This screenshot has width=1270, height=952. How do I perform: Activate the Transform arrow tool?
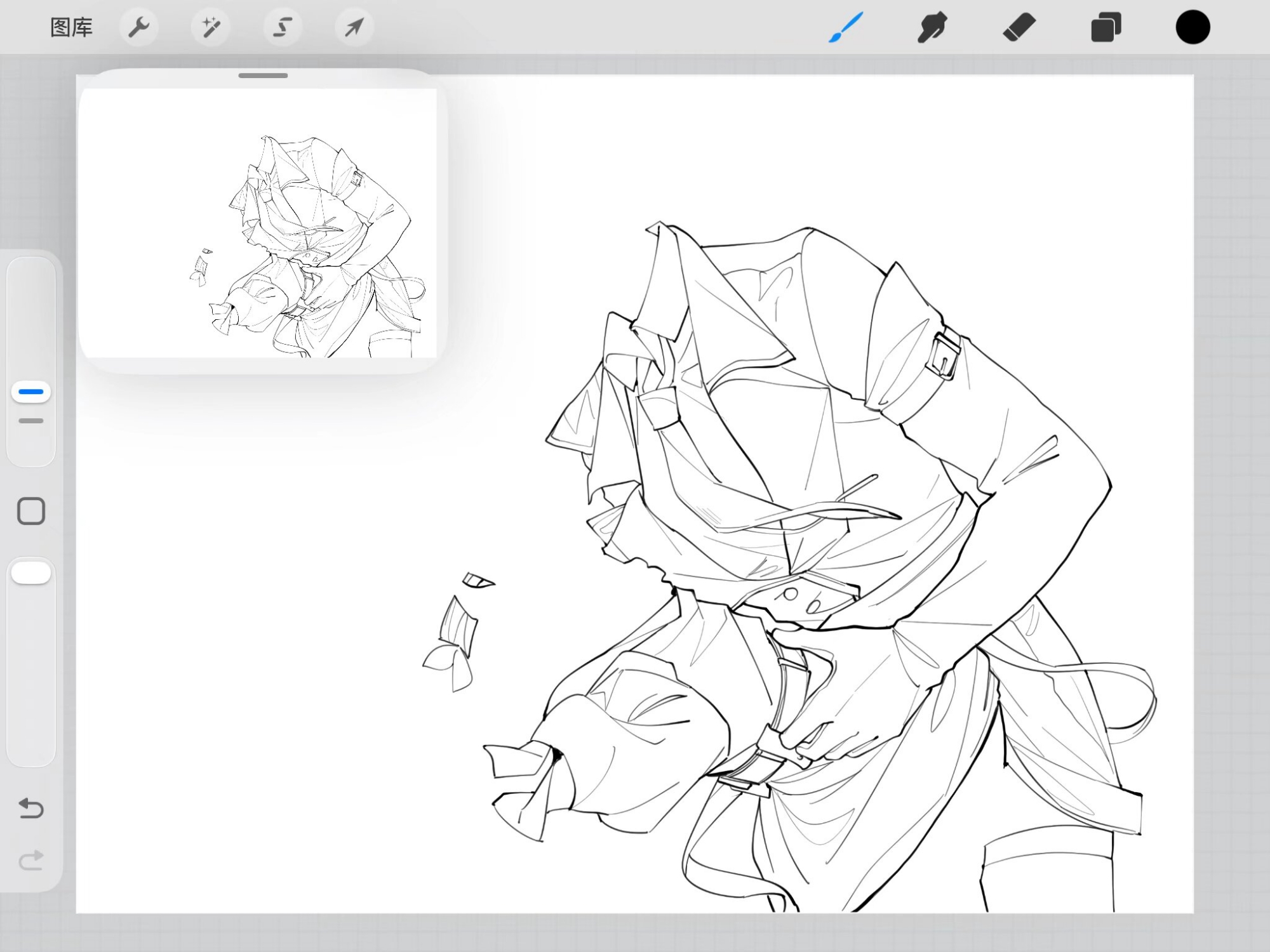coord(354,27)
